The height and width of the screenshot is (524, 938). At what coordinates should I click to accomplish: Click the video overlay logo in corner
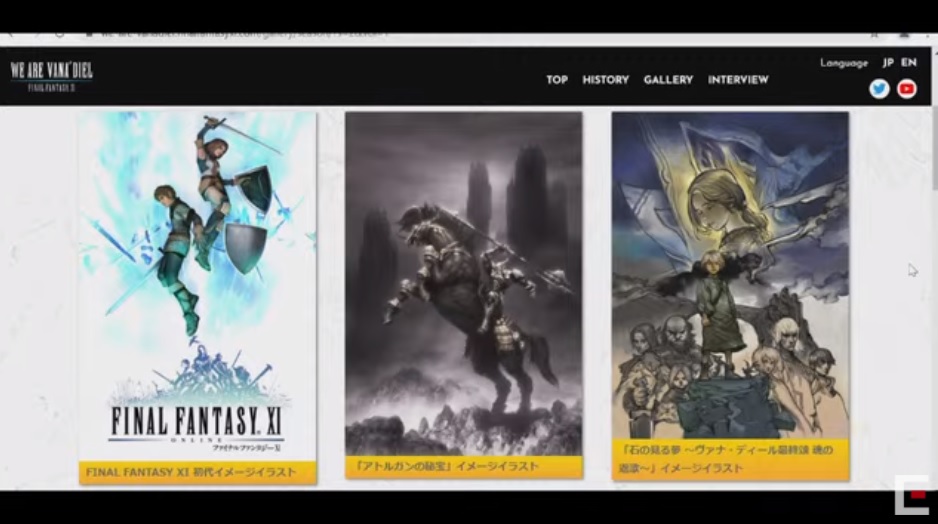[911, 495]
